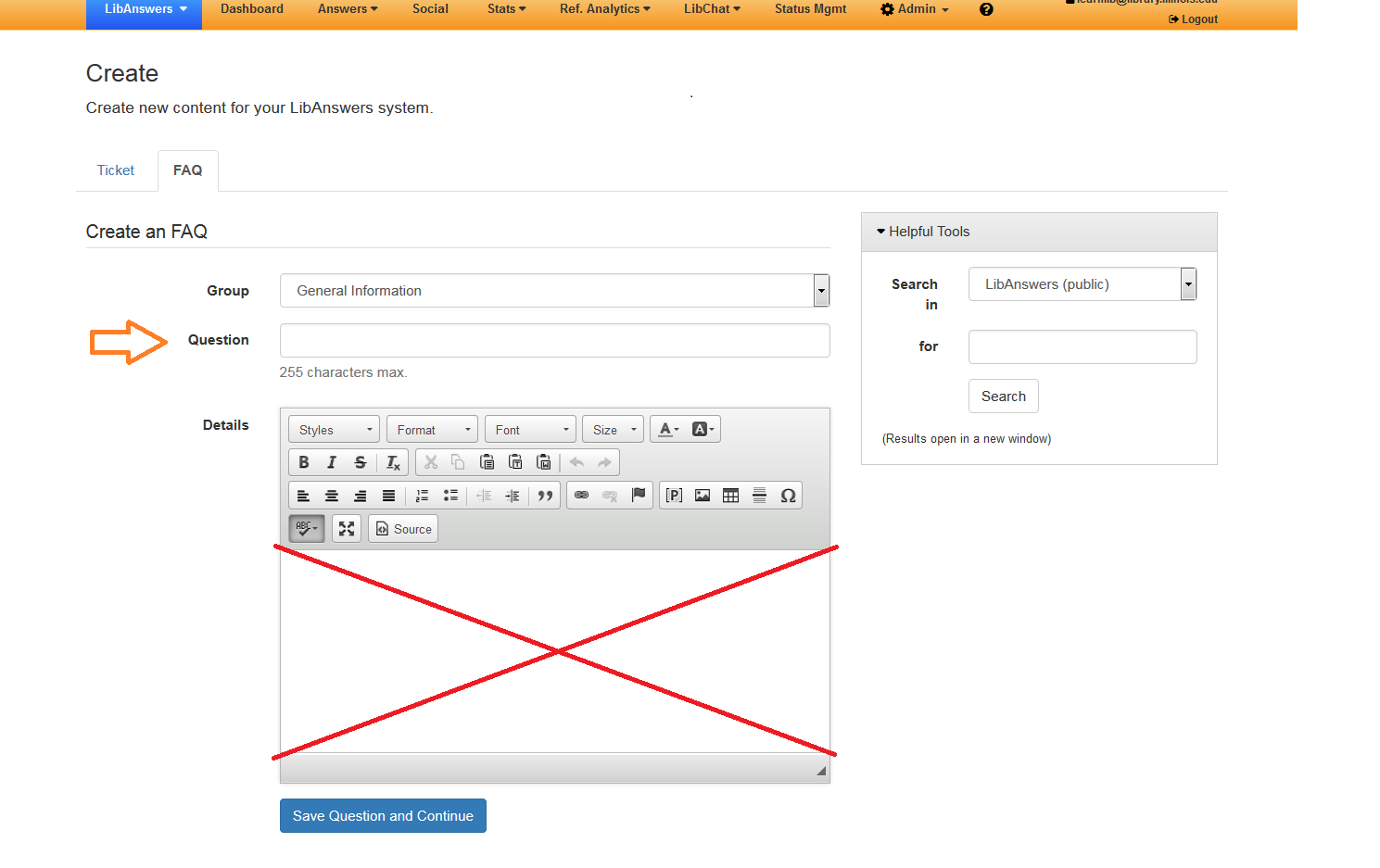Click into the Question text field

pyautogui.click(x=554, y=341)
